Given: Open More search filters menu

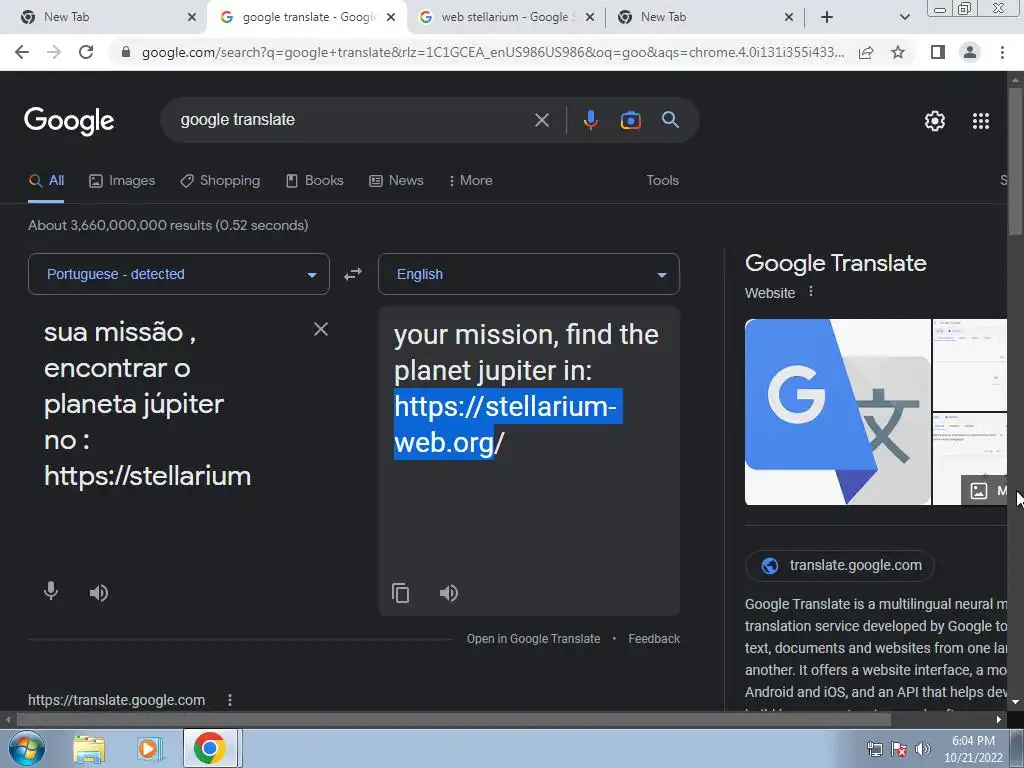Looking at the screenshot, I should (470, 180).
